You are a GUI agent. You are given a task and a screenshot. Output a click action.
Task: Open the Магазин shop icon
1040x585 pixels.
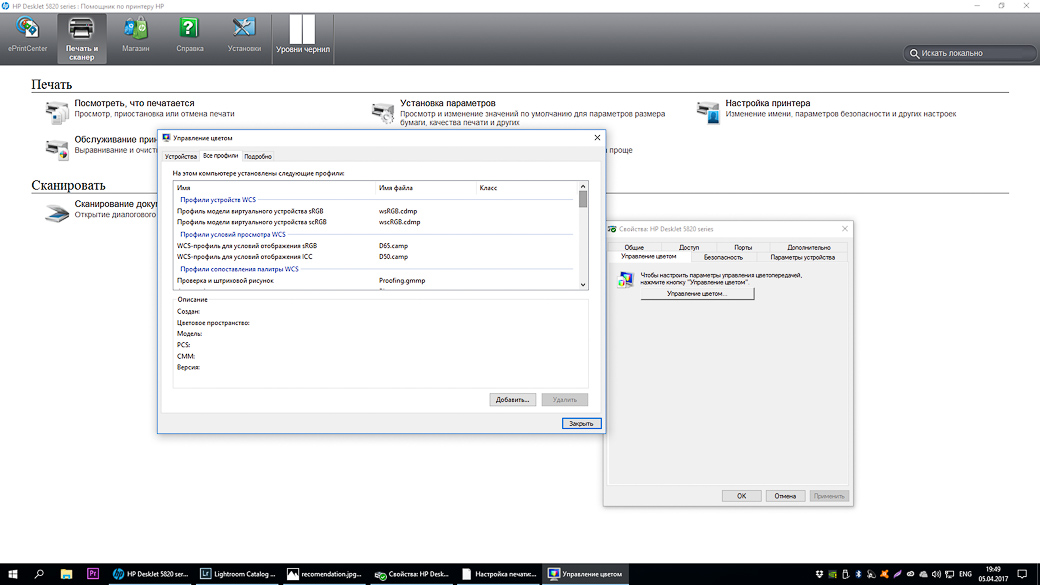pos(135,35)
